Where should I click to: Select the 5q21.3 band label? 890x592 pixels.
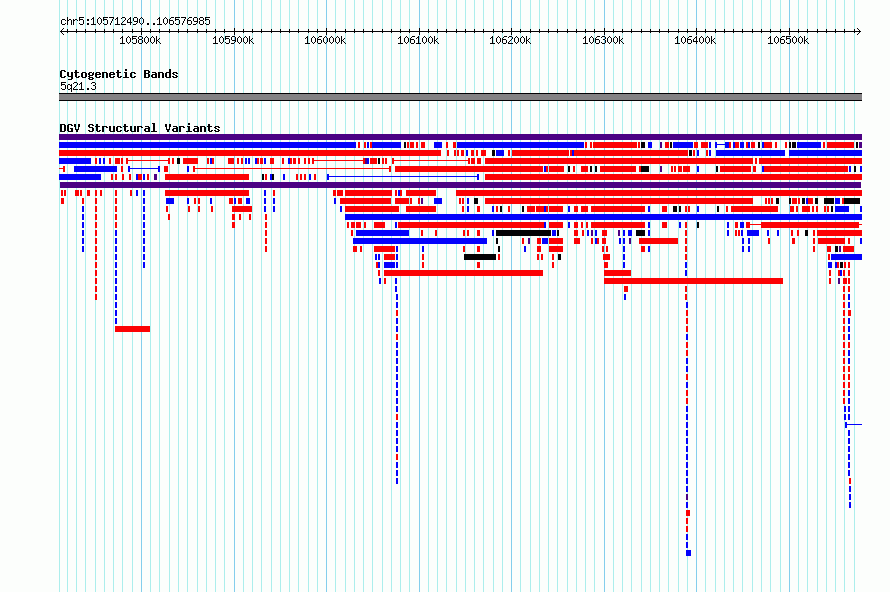click(x=78, y=86)
